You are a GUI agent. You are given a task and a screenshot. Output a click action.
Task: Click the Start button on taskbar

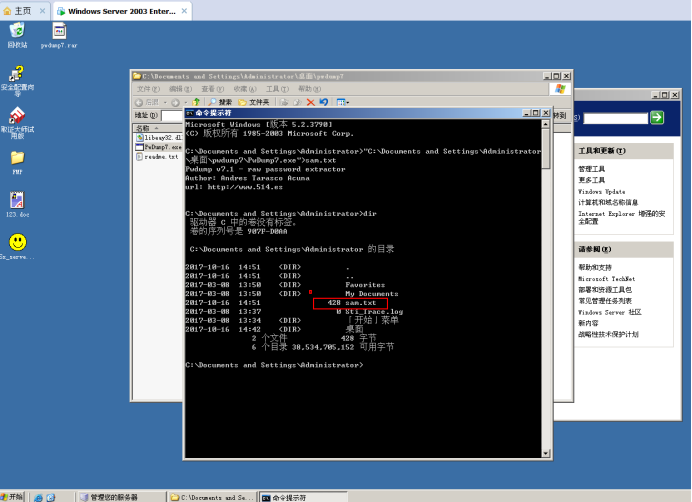point(12,497)
